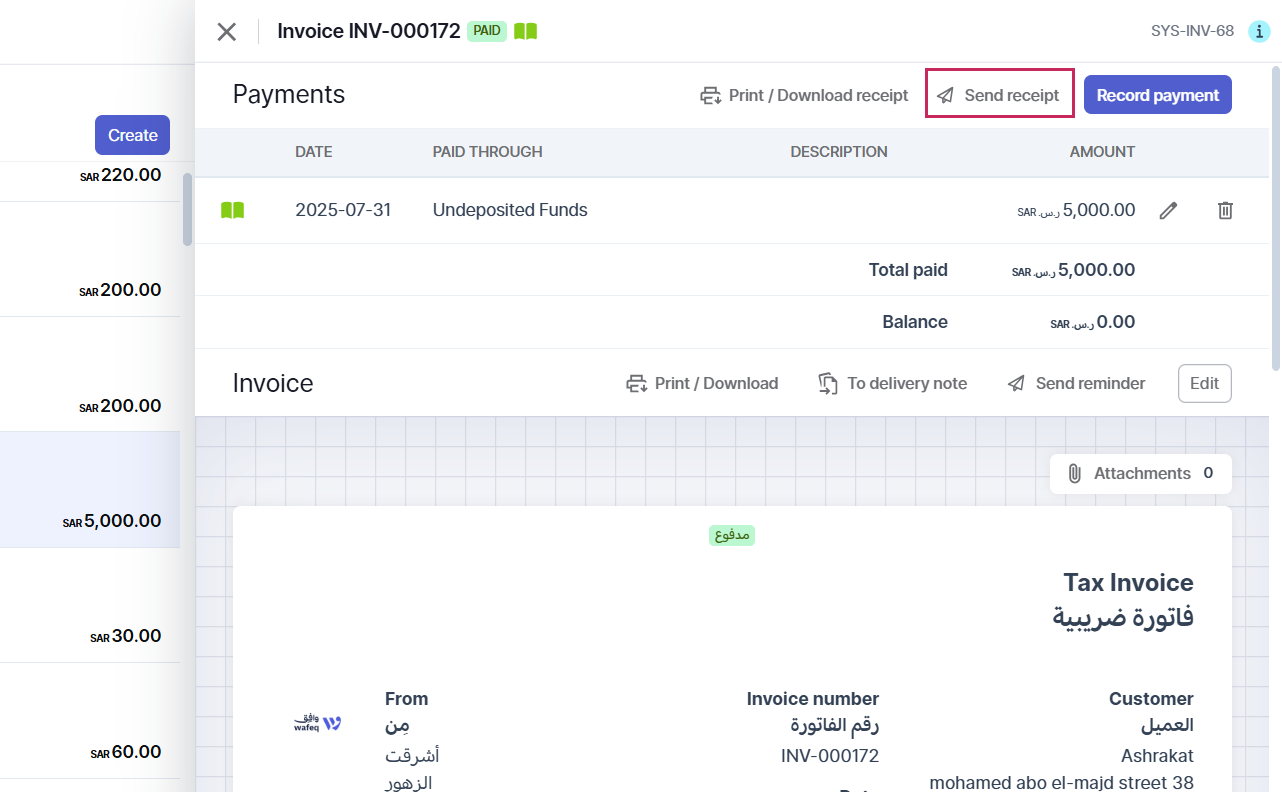
Task: Open journal icon in the payment row
Action: [232, 210]
